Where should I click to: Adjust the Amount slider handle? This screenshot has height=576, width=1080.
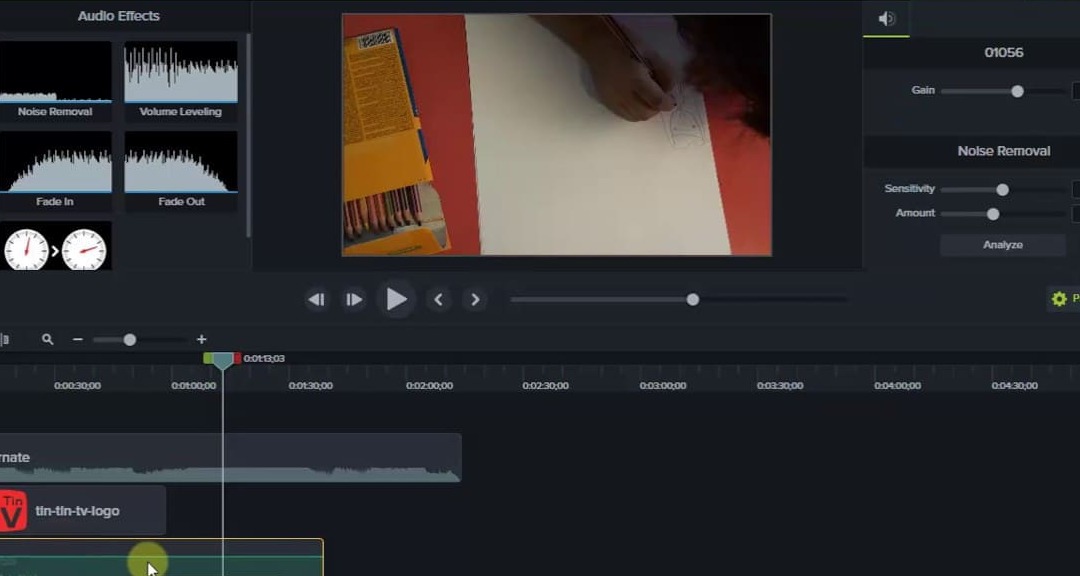[993, 214]
